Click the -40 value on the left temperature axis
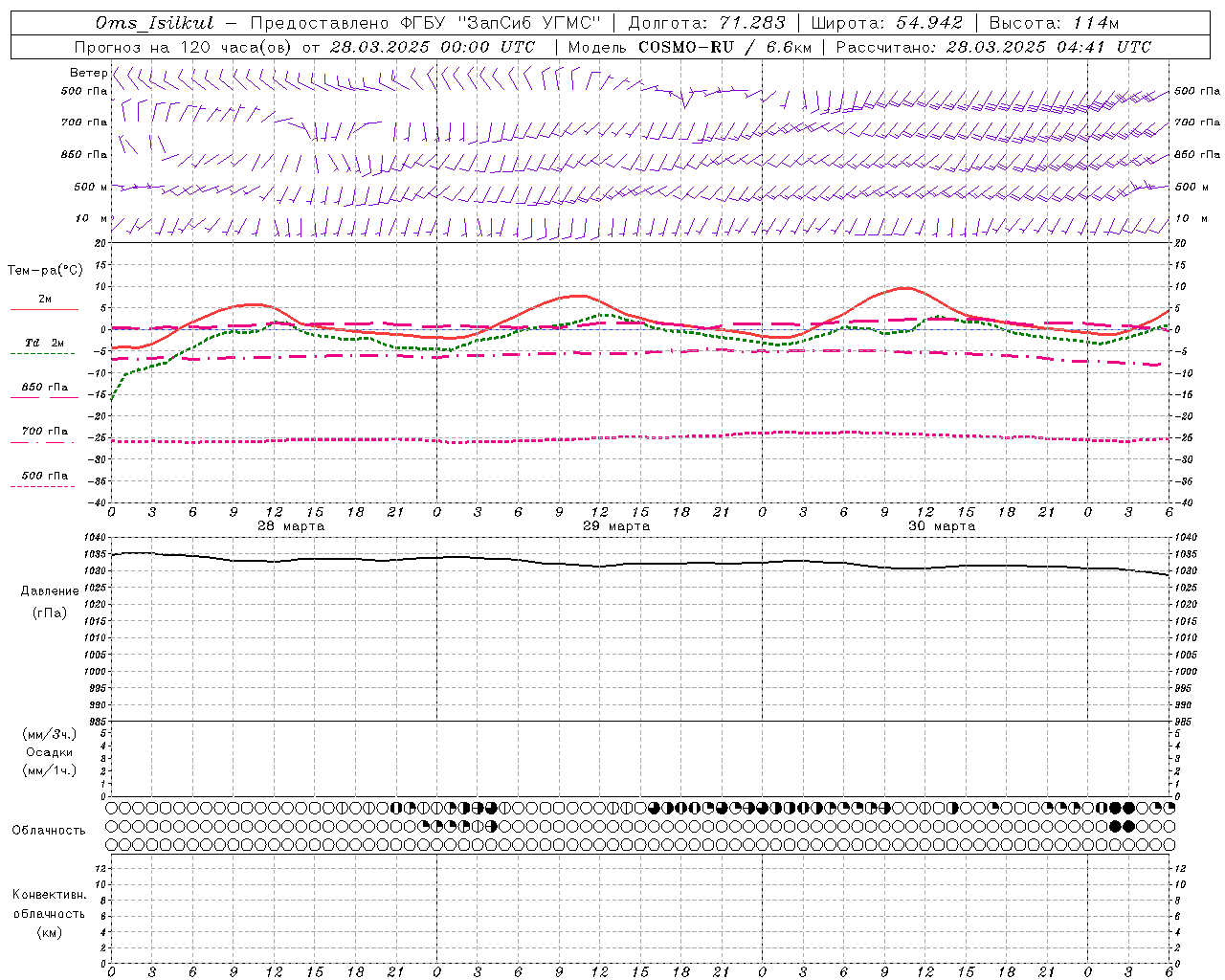The height and width of the screenshot is (980, 1225). point(98,502)
